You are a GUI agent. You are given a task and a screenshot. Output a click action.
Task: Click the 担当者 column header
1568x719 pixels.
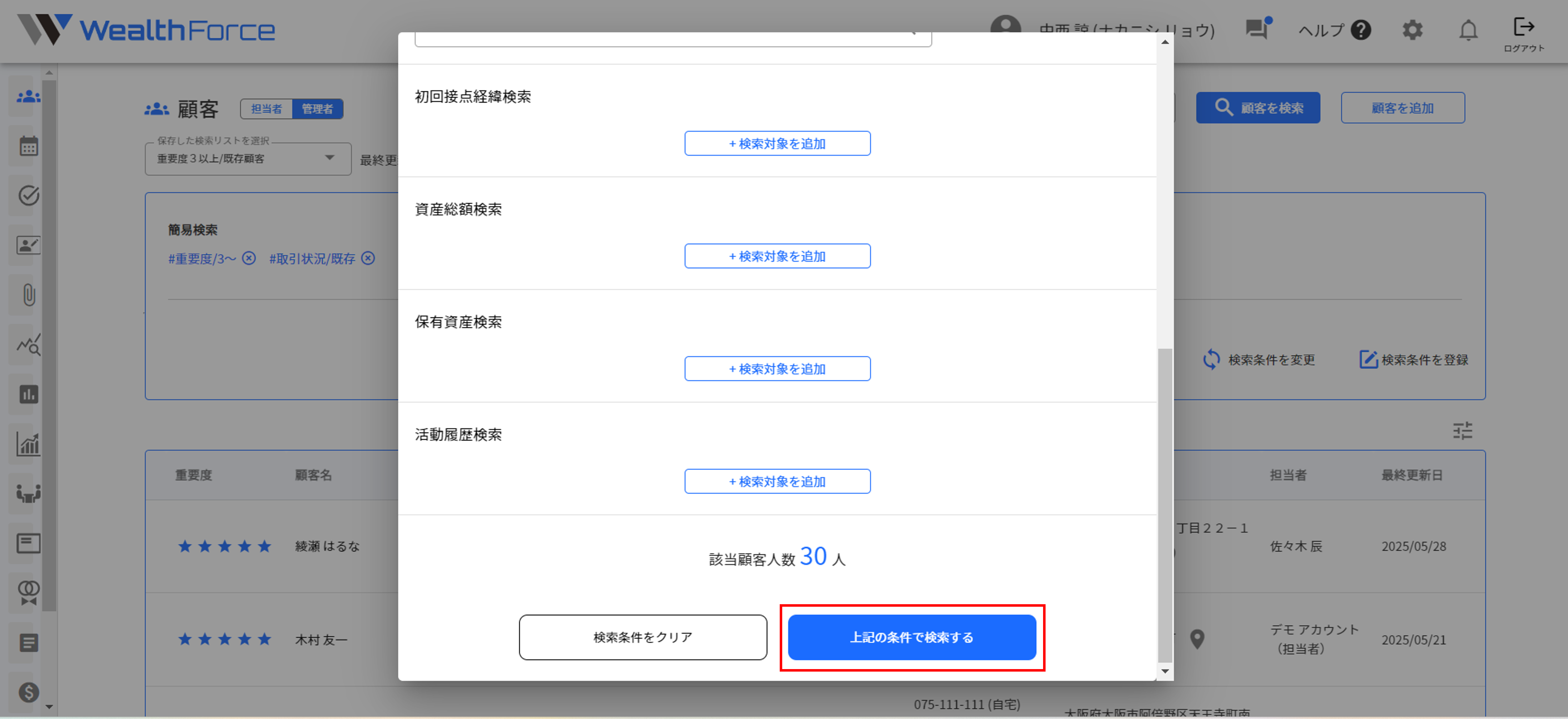coord(1288,475)
